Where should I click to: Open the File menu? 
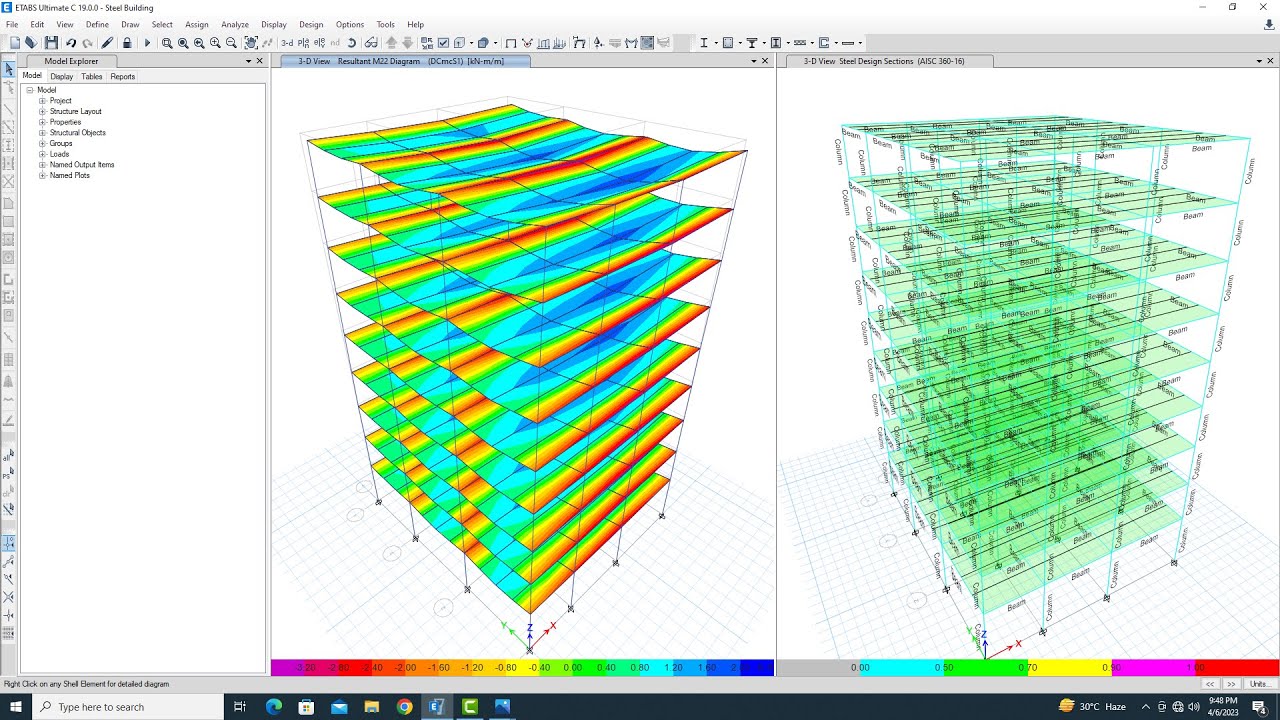click(x=12, y=24)
